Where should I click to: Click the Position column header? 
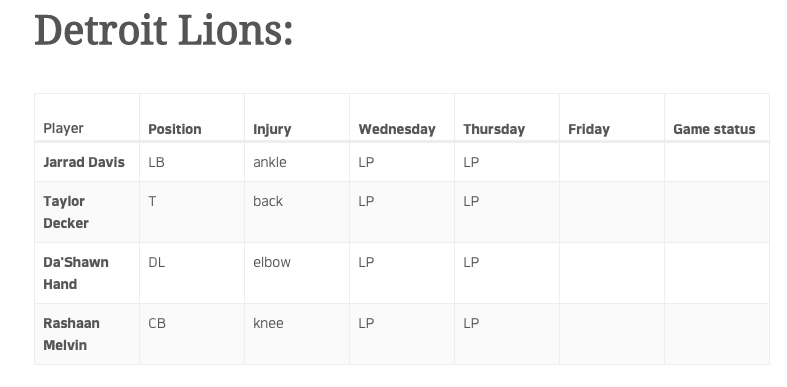(x=175, y=129)
